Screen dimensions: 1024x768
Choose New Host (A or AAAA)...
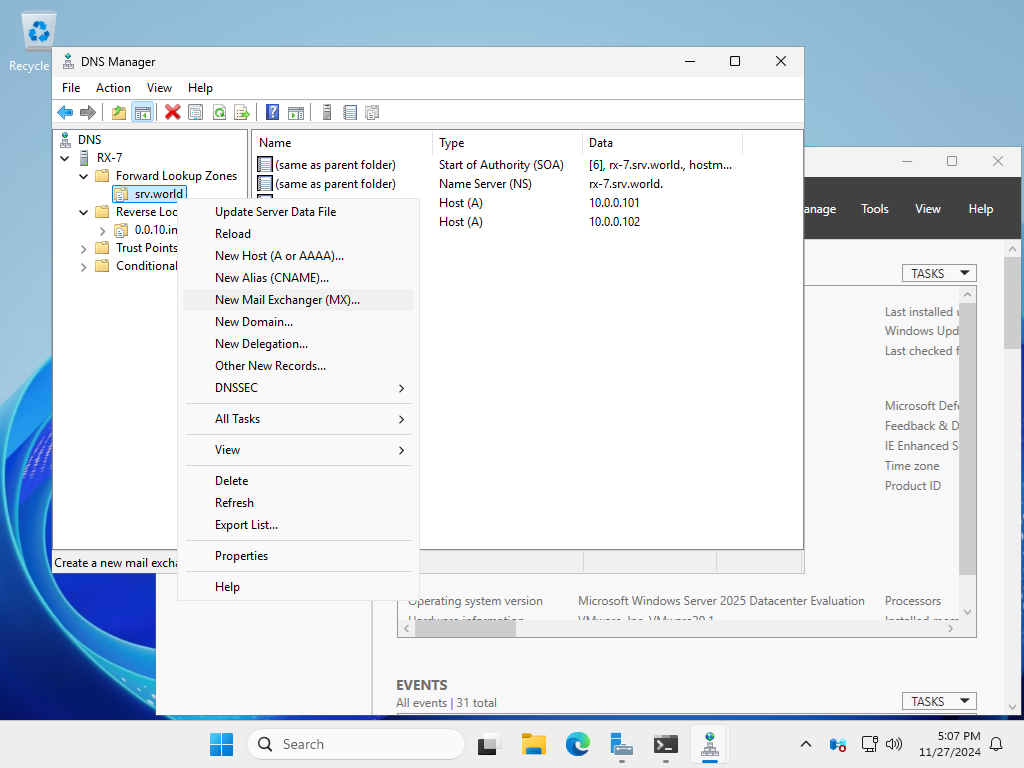pyautogui.click(x=298, y=256)
